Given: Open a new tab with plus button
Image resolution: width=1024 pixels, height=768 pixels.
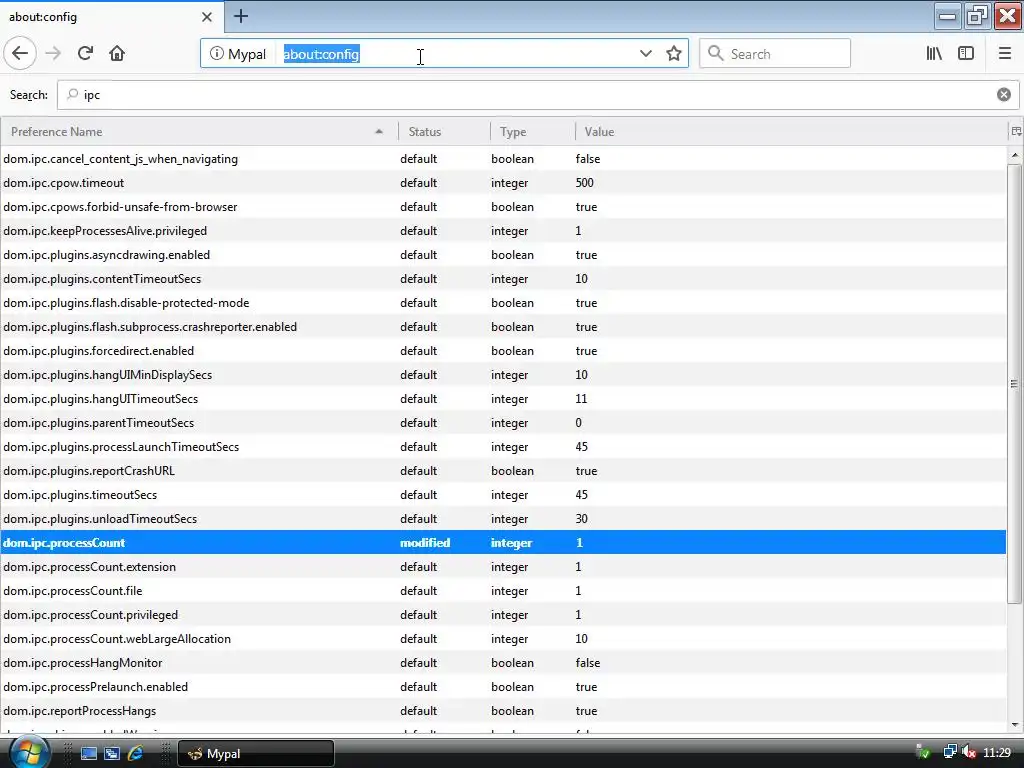Looking at the screenshot, I should [241, 16].
